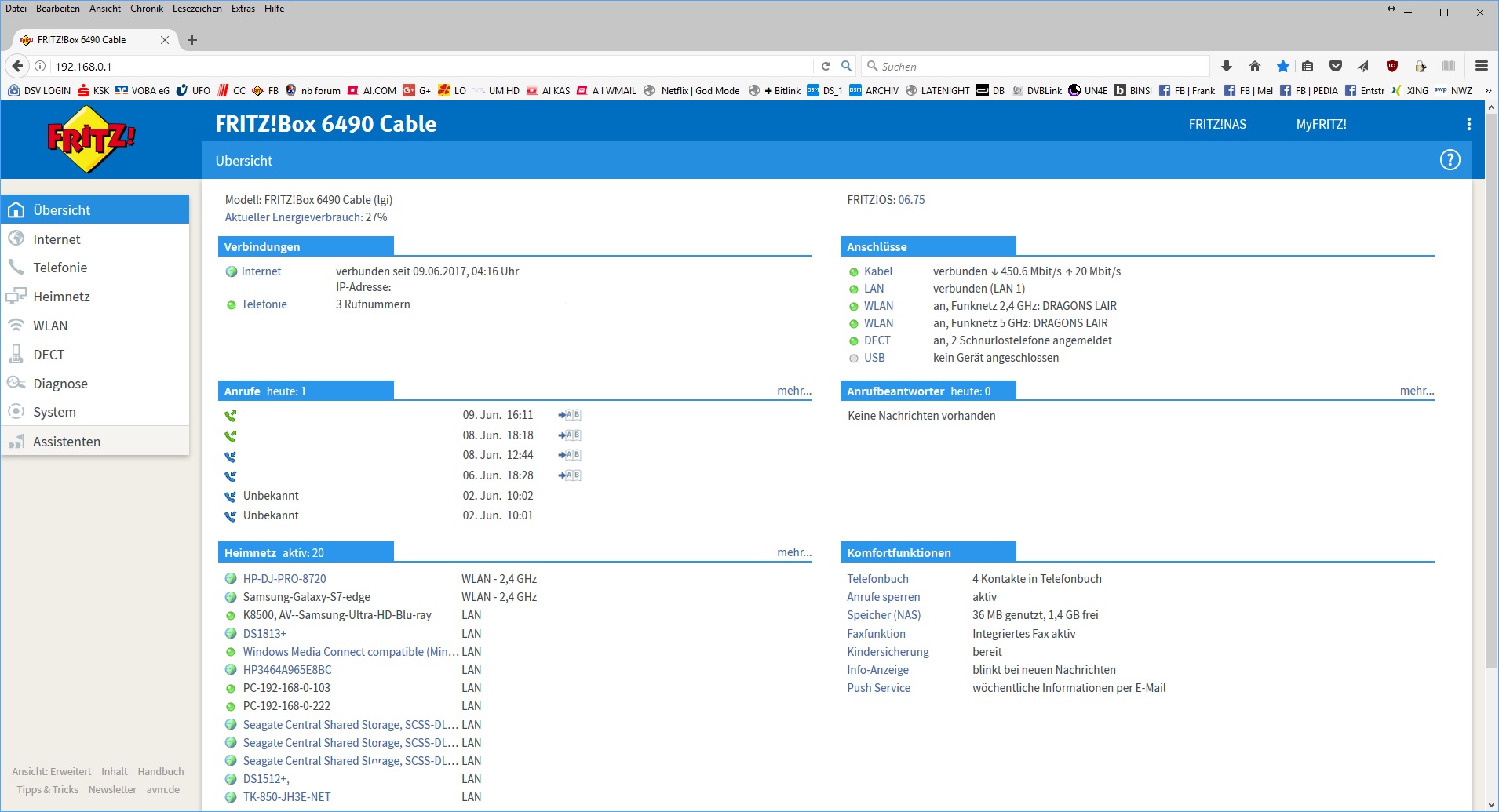Open the FRITZ!NAS link
The width and height of the screenshot is (1499, 812).
tap(1216, 124)
